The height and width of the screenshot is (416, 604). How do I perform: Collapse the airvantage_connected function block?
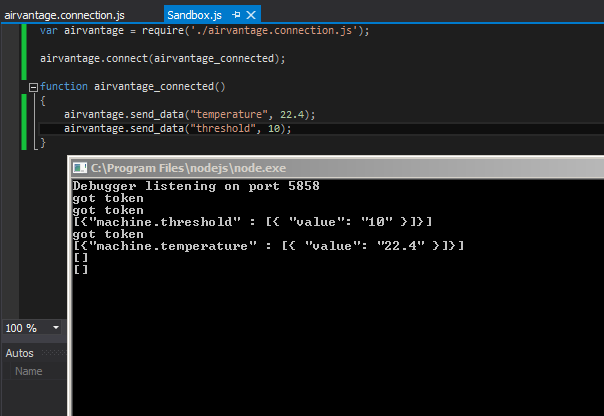pos(34,87)
